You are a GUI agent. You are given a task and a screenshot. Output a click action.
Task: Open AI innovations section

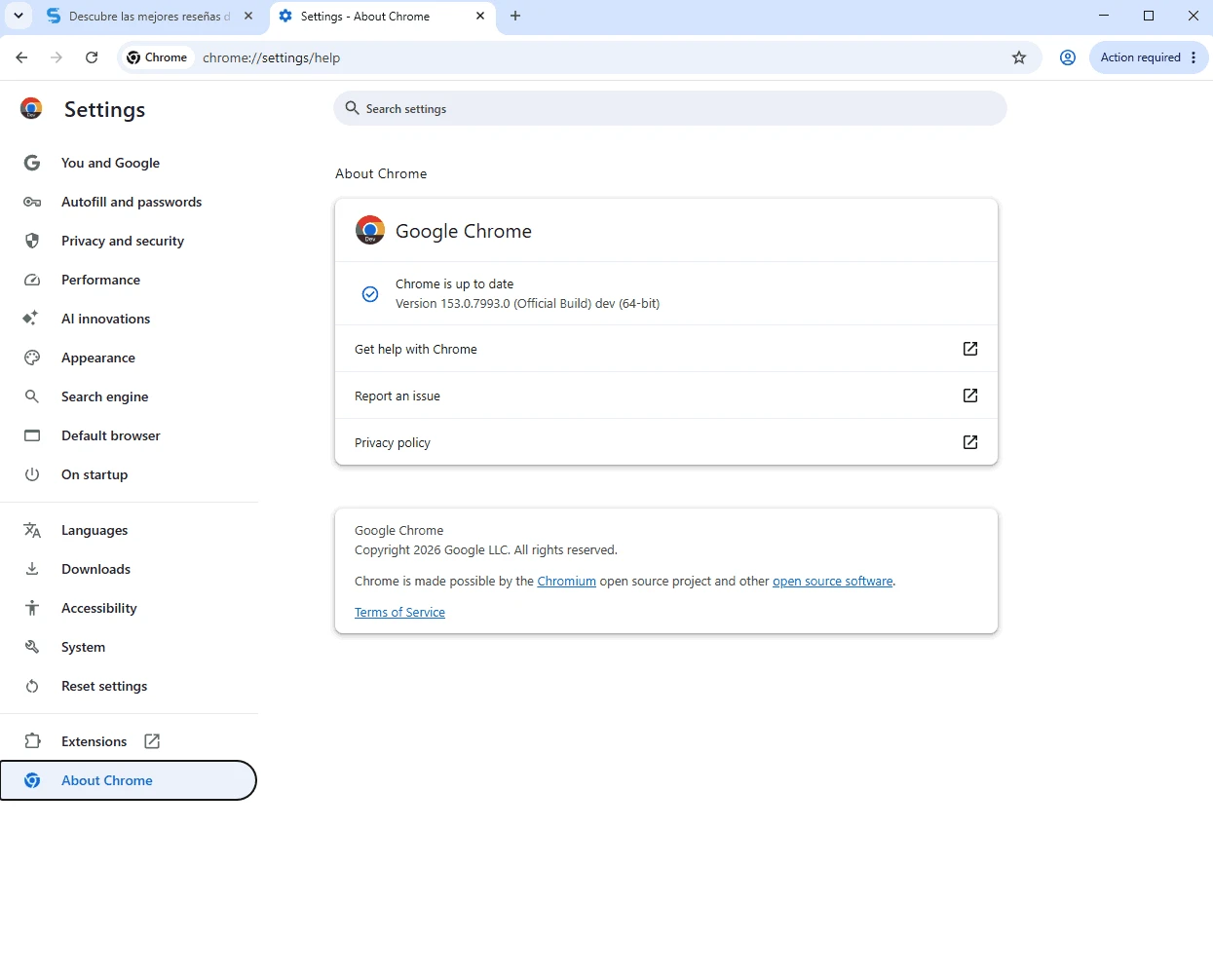click(x=129, y=319)
